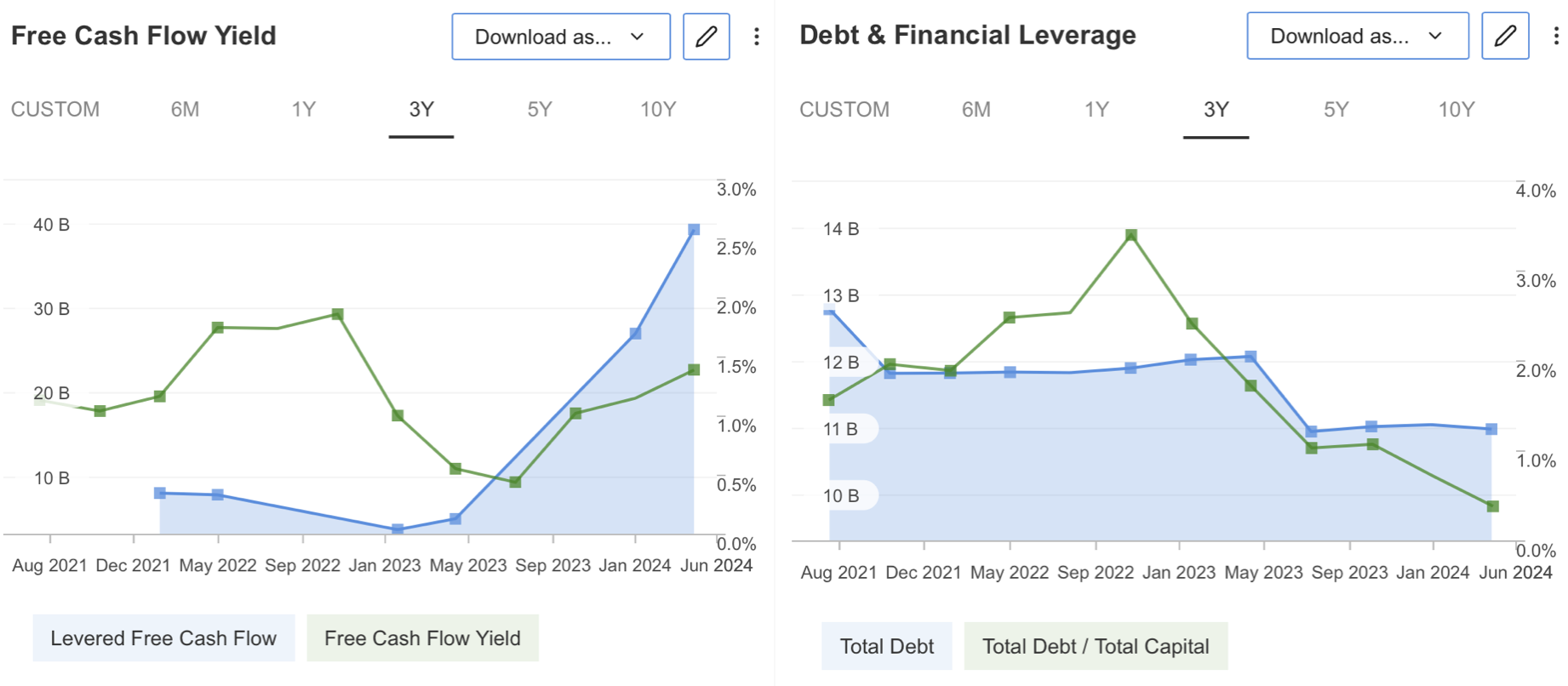Click the 10 B axis label pill in Debt chart

click(x=841, y=495)
